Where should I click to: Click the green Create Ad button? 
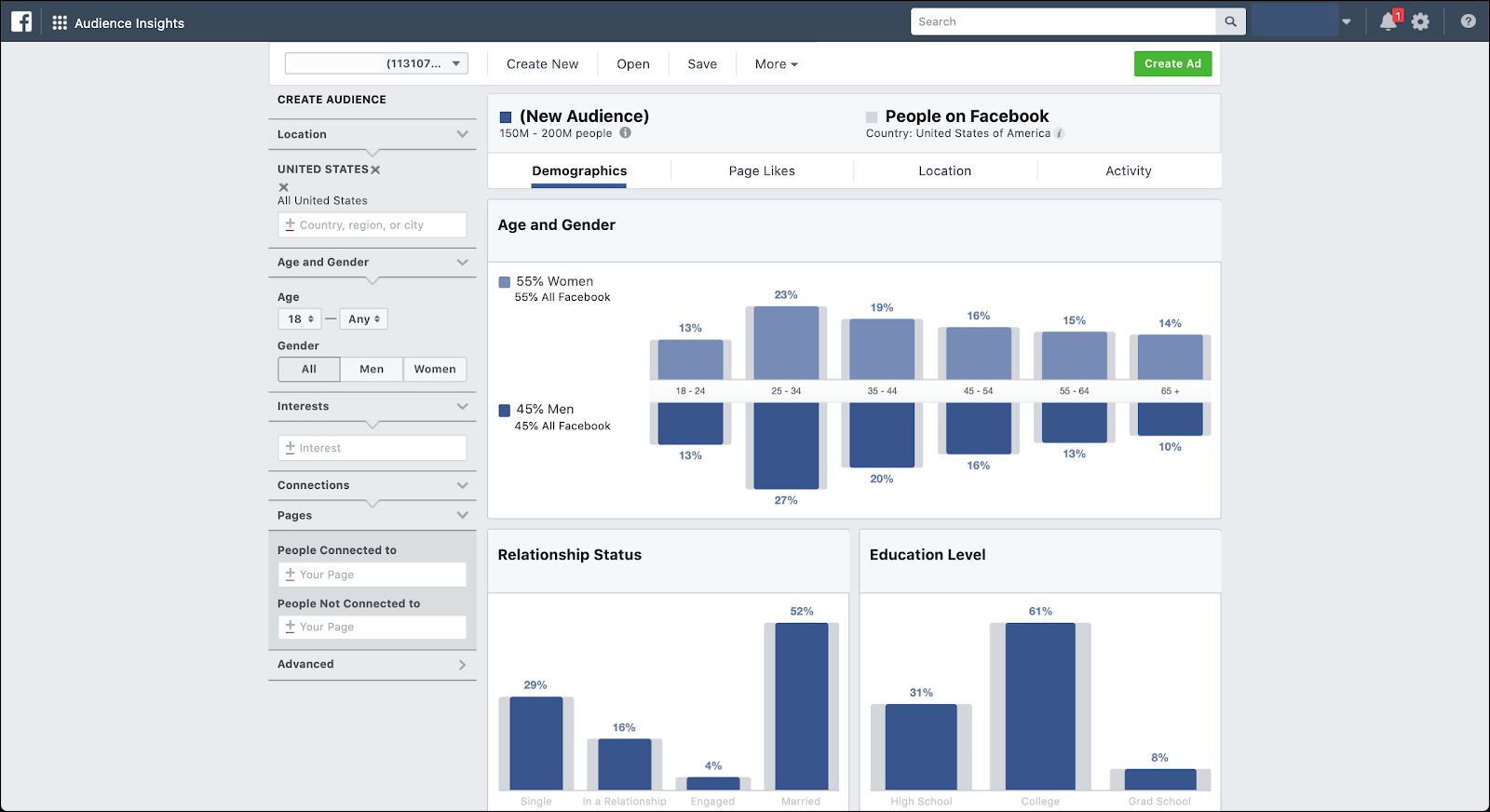[x=1172, y=63]
